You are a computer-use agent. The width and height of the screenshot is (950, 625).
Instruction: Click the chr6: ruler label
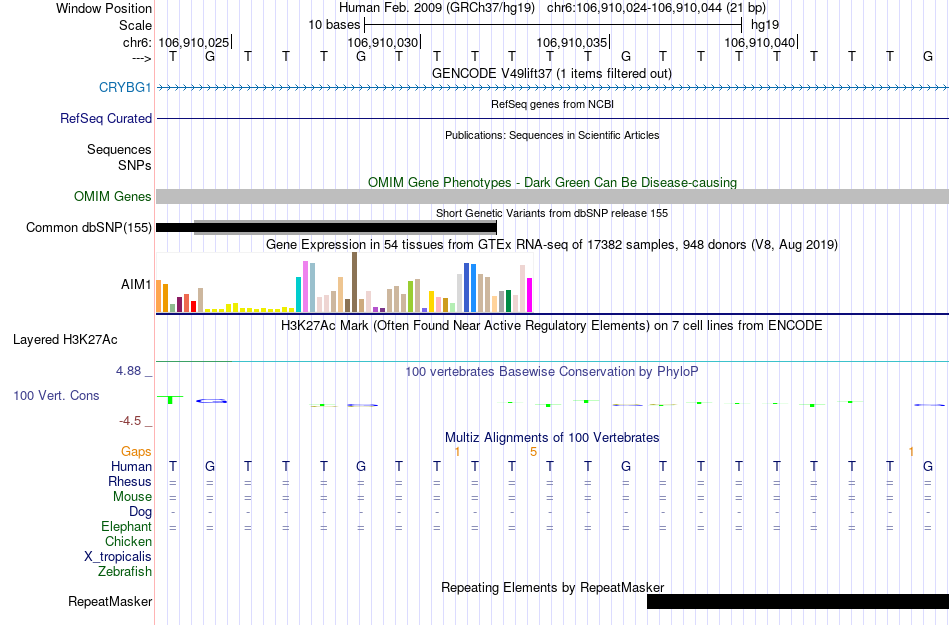[x=137, y=42]
